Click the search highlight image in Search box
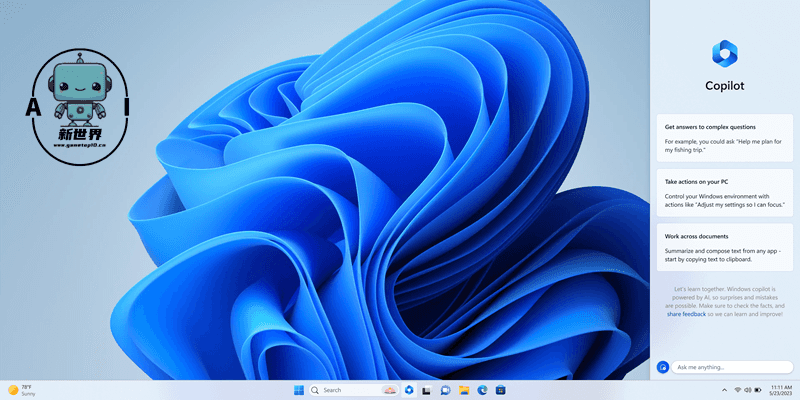Screen dimensions: 800x400 [x=390, y=390]
